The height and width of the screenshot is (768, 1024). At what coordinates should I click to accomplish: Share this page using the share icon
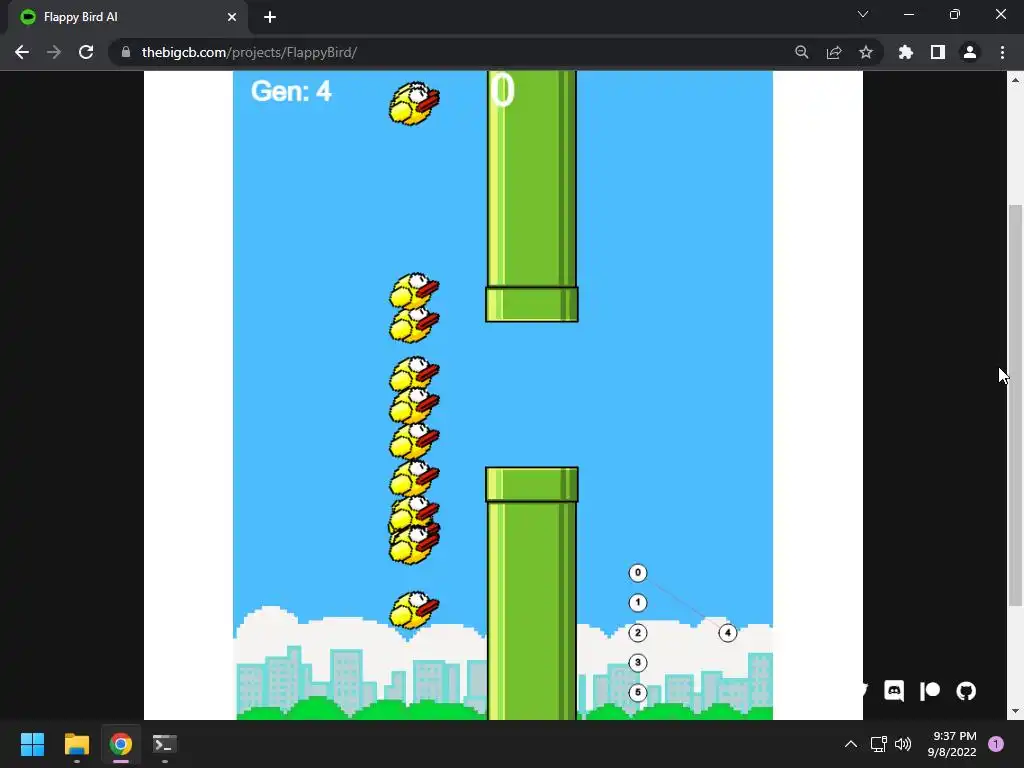(x=833, y=52)
